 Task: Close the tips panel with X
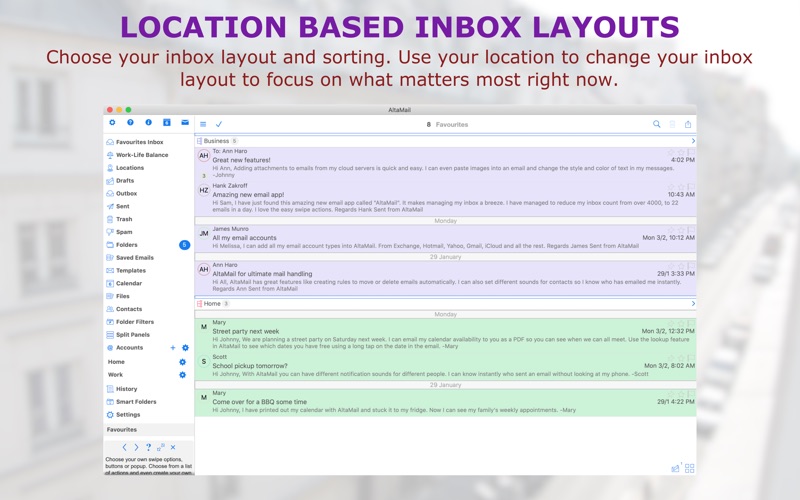click(x=173, y=447)
